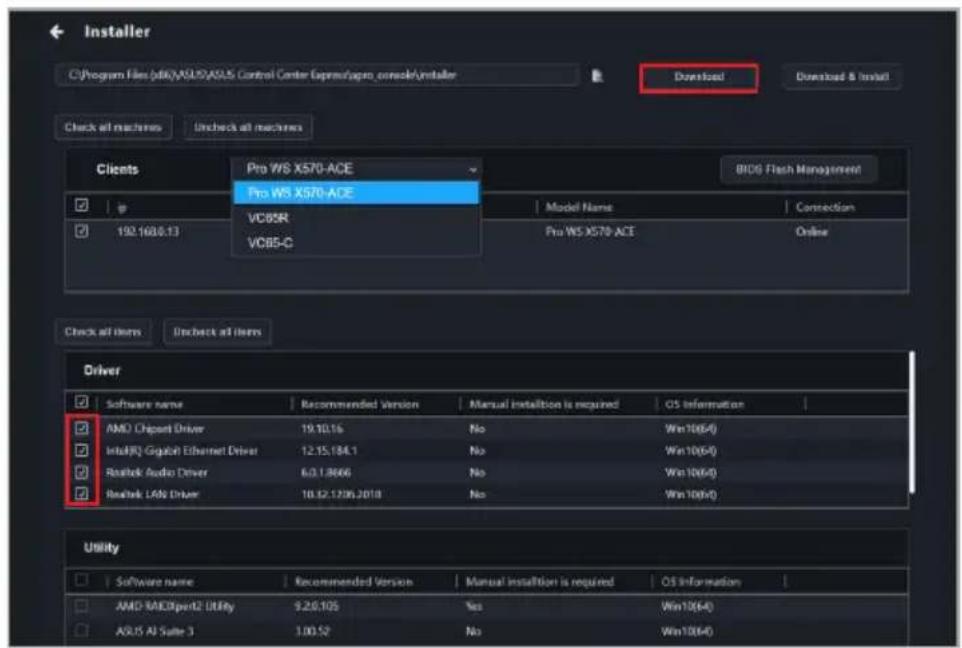Click the OS Information header in the Driver table
The height and width of the screenshot is (648, 962).
point(704,404)
